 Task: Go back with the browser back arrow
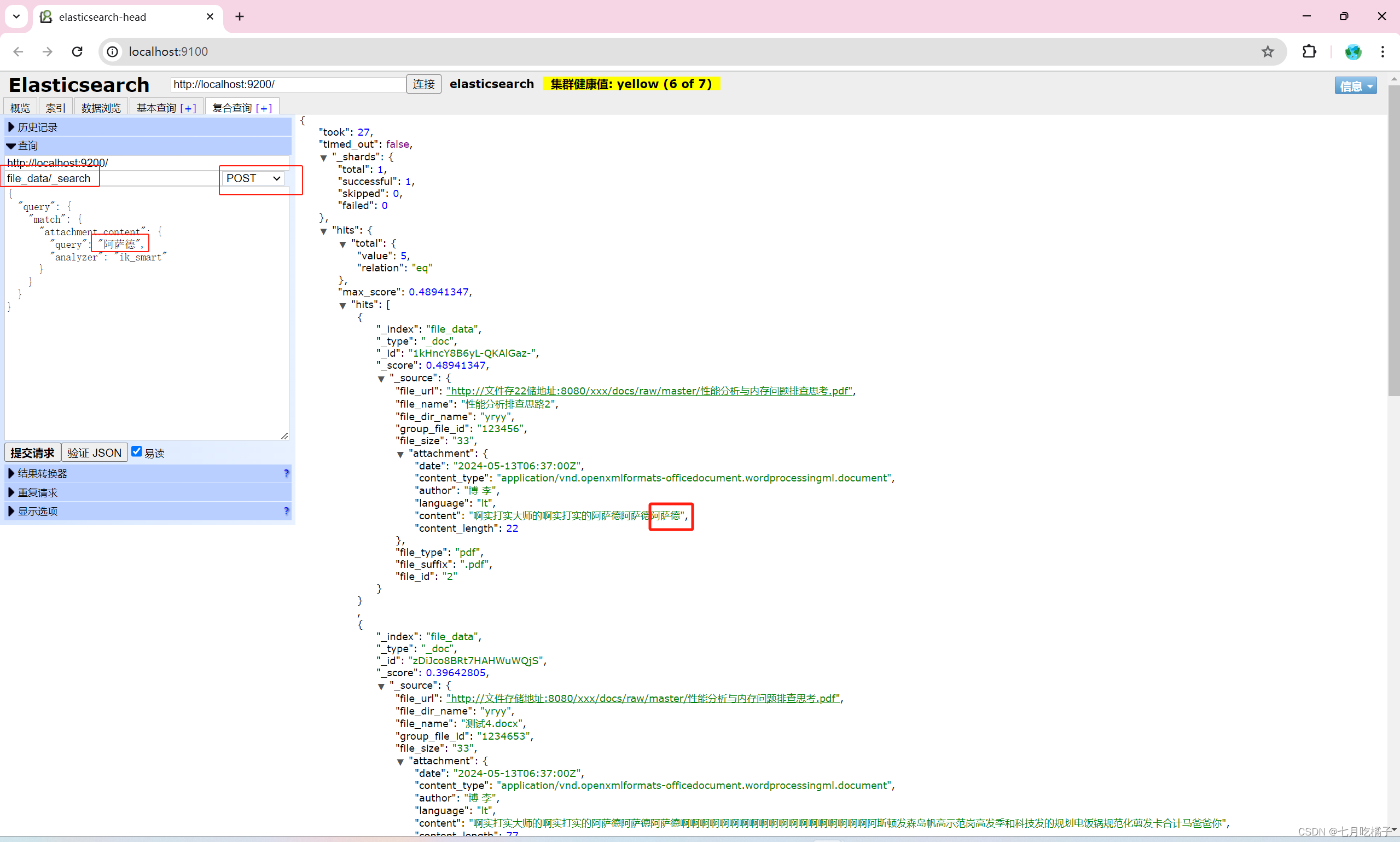click(18, 51)
